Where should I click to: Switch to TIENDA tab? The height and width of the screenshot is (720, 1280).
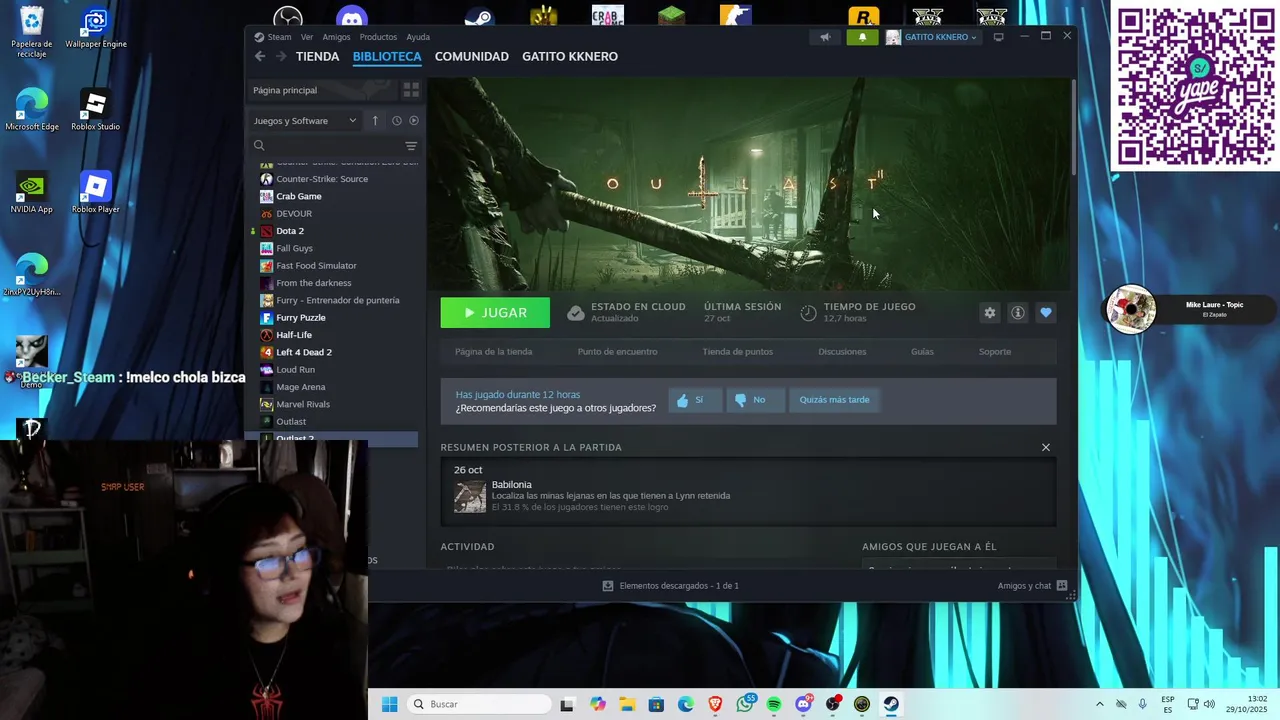click(318, 57)
